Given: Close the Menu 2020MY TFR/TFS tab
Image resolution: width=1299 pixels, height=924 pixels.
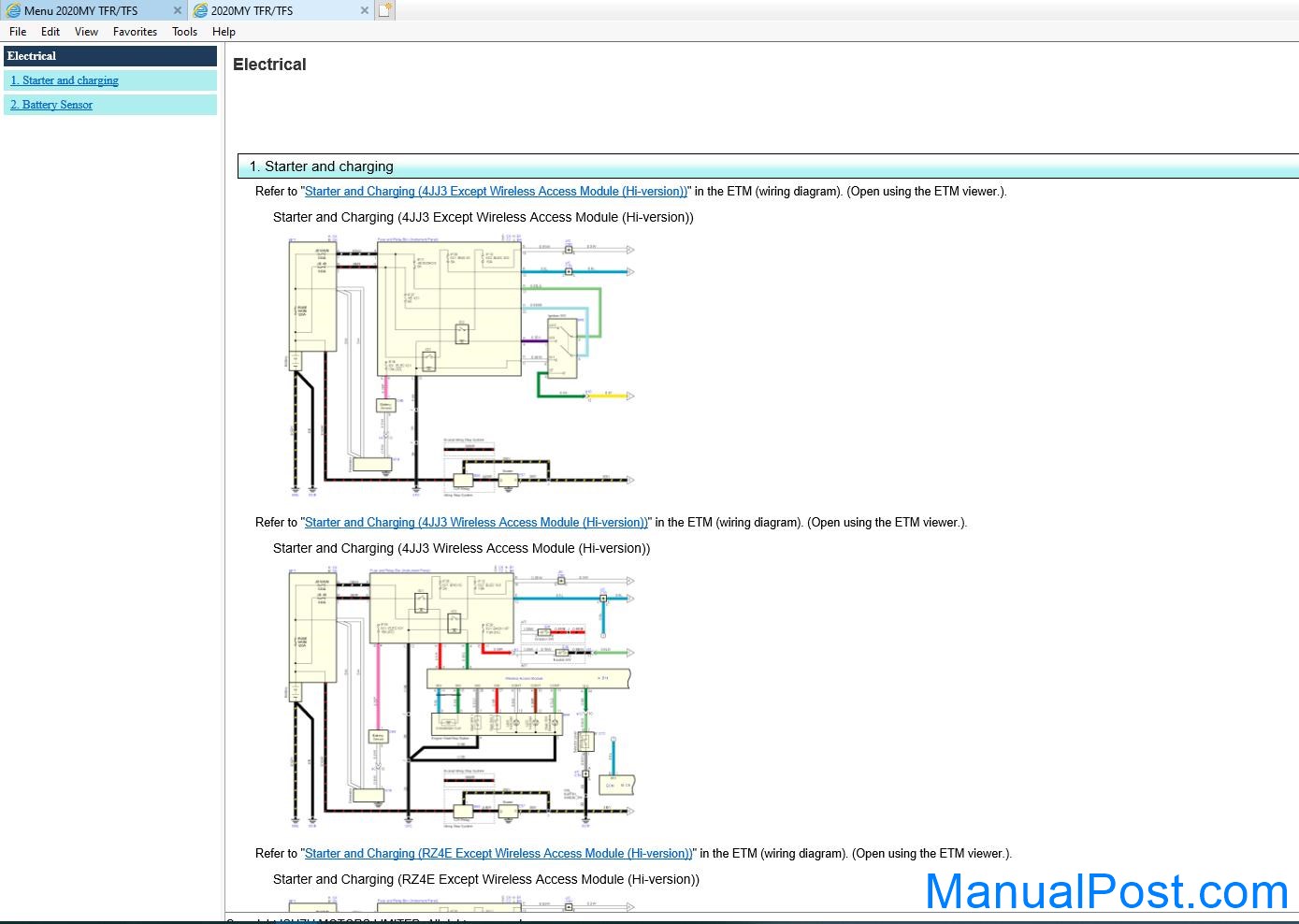Looking at the screenshot, I should (178, 10).
